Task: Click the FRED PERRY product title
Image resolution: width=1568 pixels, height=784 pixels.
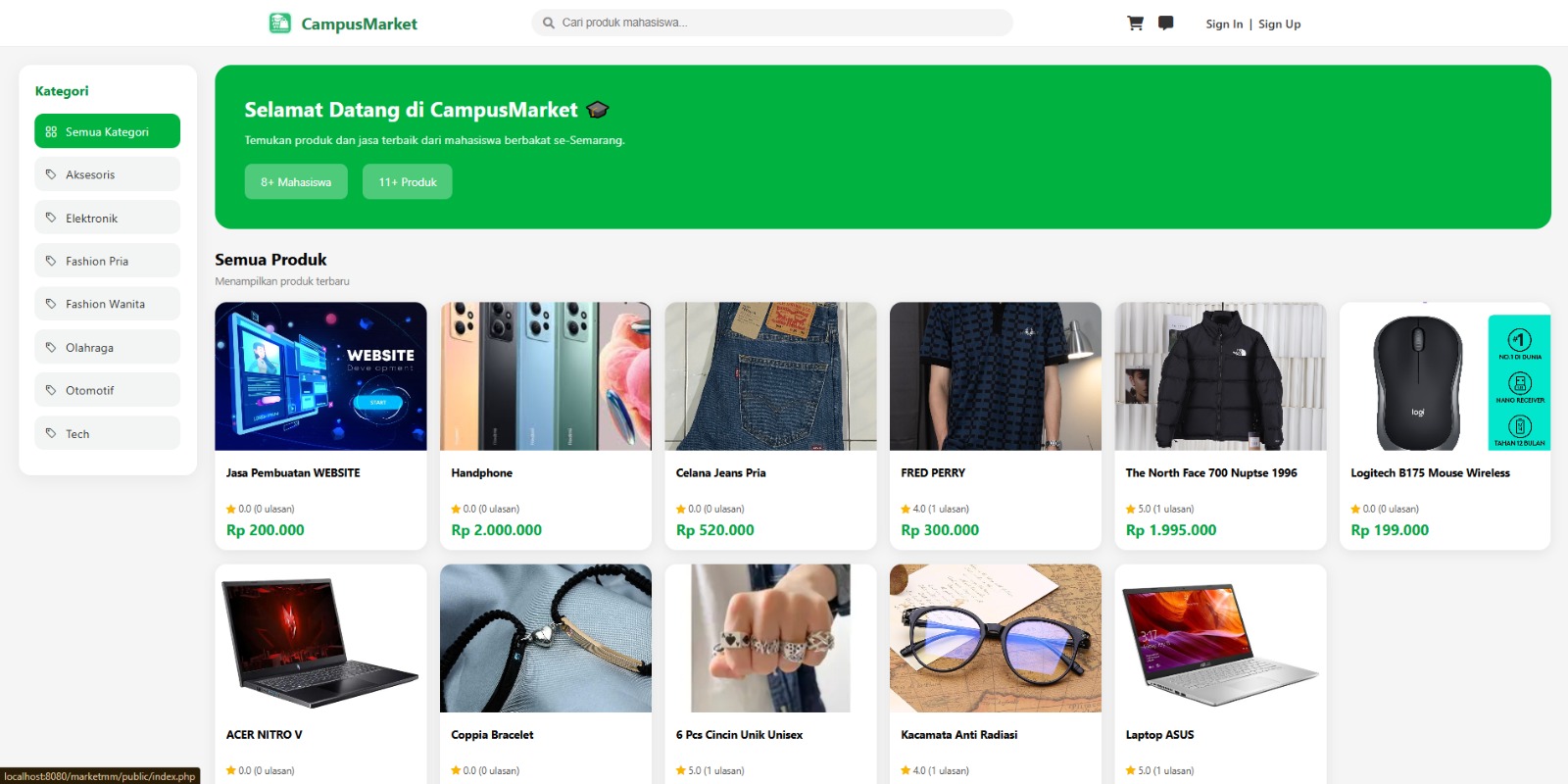Action: [x=933, y=472]
